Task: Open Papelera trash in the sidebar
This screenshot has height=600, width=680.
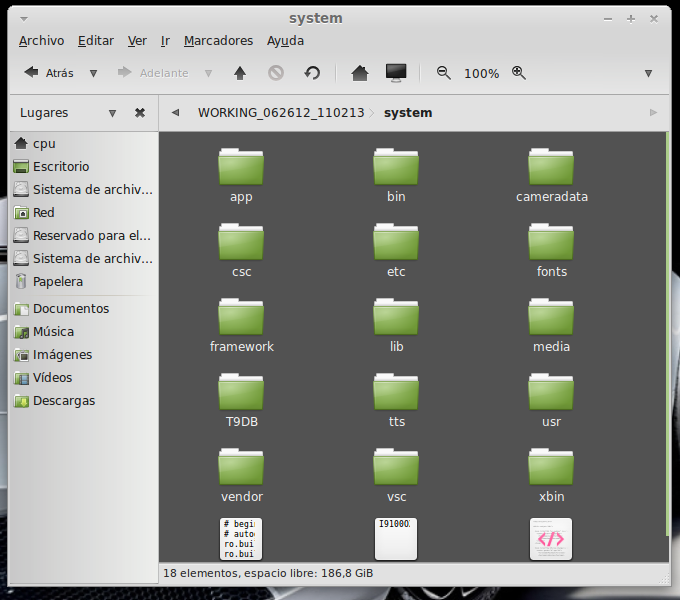Action: [x=83, y=281]
